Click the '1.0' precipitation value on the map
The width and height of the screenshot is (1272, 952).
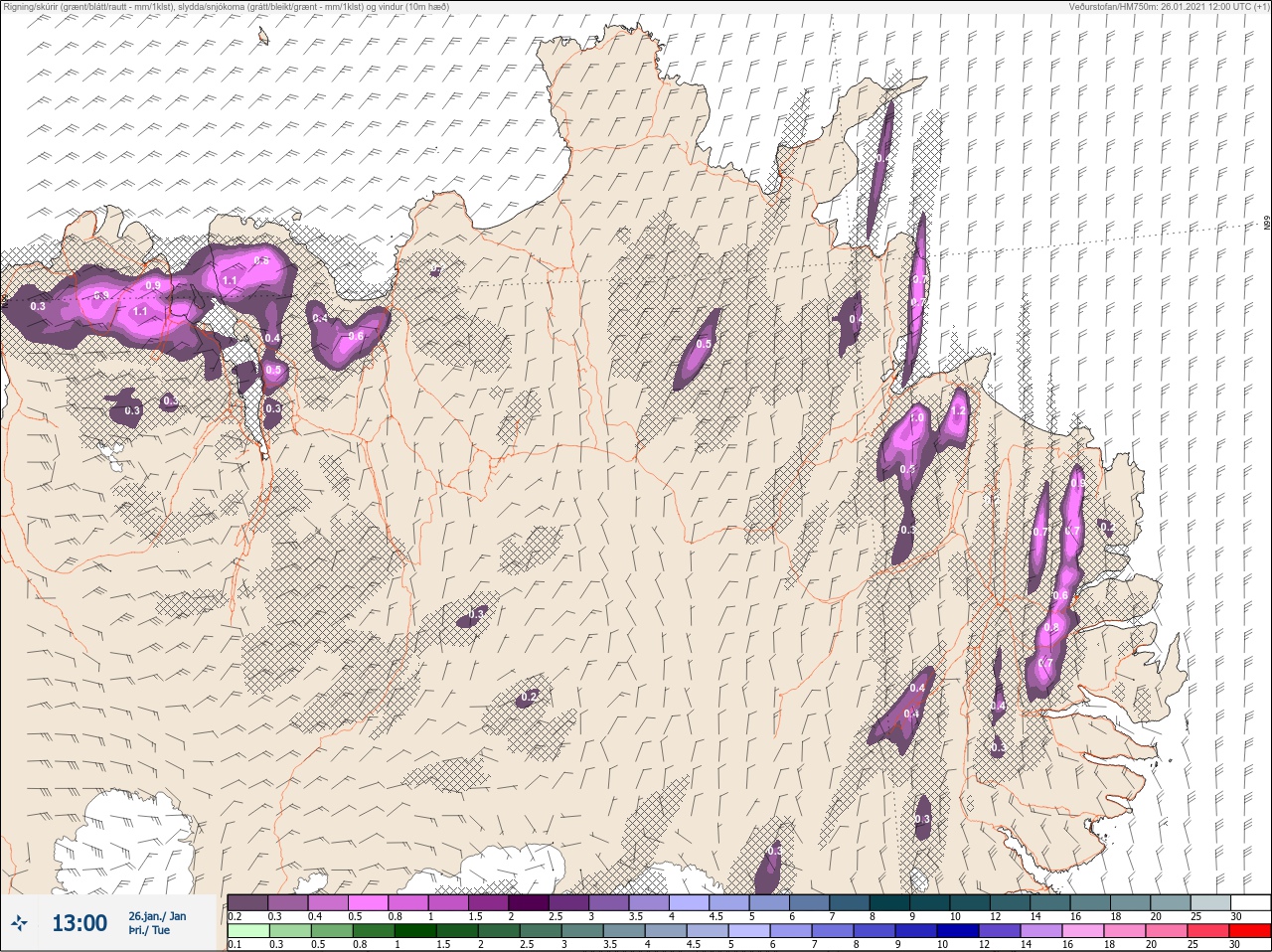[916, 419]
